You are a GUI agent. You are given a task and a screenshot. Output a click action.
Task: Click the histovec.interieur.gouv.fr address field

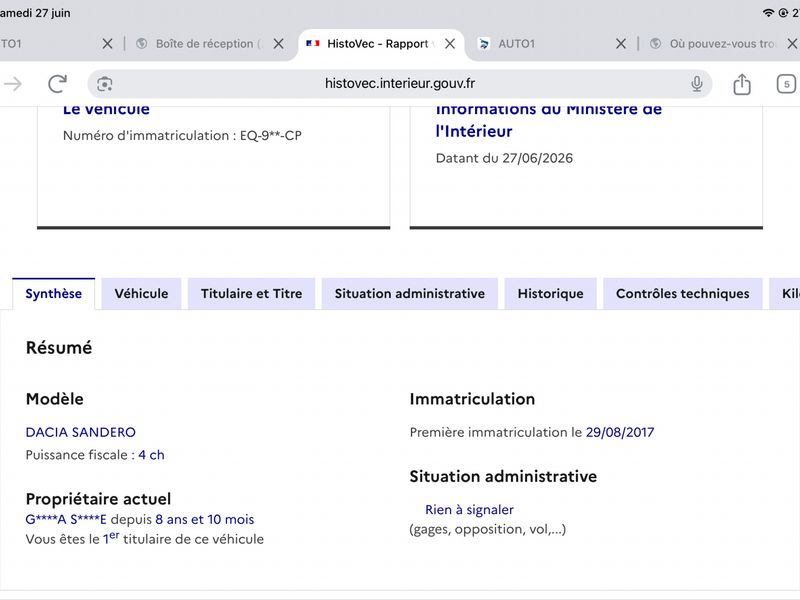399,84
